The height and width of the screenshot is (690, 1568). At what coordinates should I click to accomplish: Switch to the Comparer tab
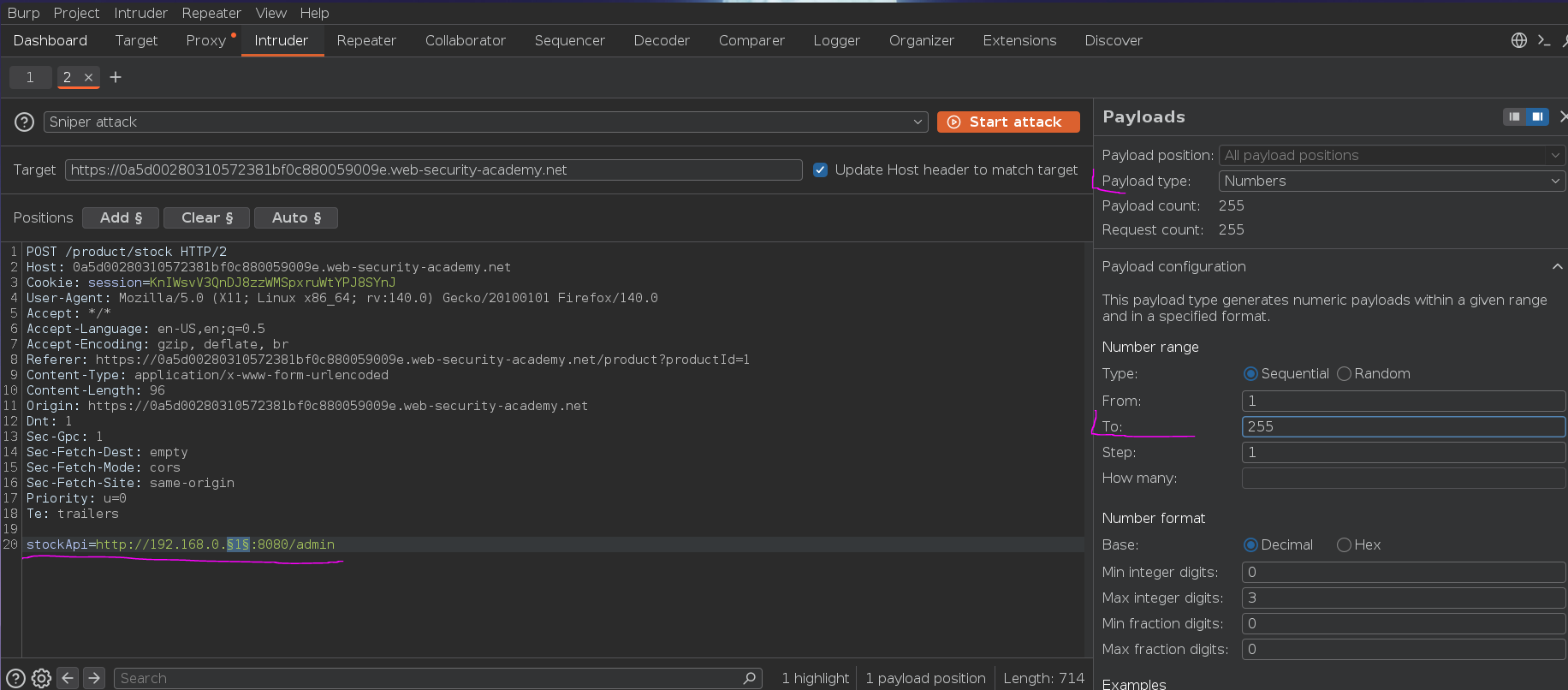click(x=751, y=40)
